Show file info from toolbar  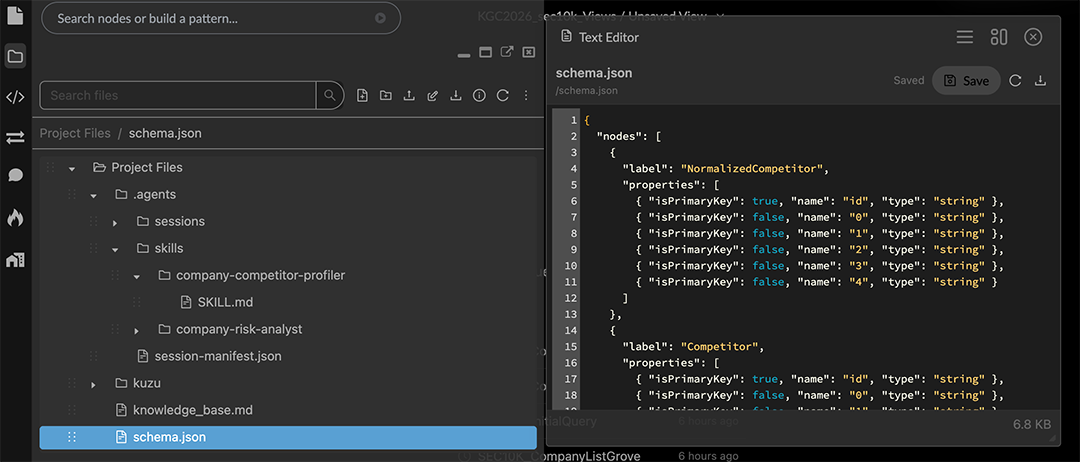pyautogui.click(x=479, y=96)
